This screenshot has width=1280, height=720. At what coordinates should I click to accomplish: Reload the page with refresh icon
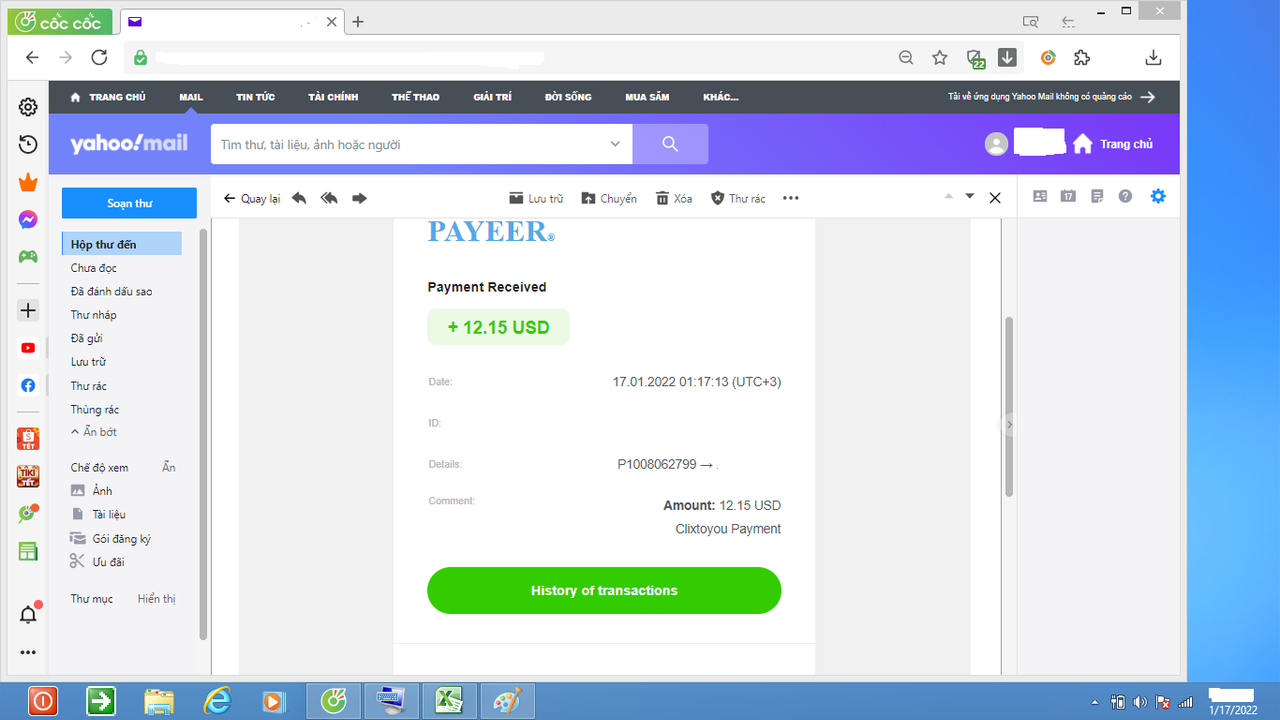[x=99, y=58]
